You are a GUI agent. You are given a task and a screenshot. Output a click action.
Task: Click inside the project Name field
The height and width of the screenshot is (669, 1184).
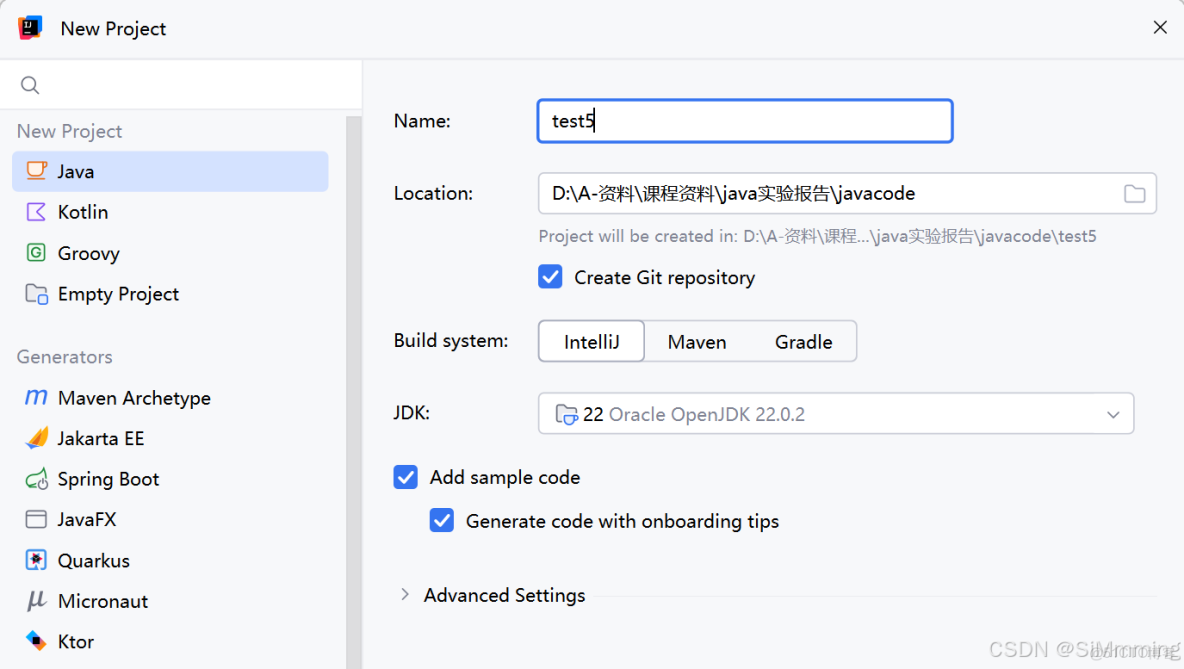point(745,120)
